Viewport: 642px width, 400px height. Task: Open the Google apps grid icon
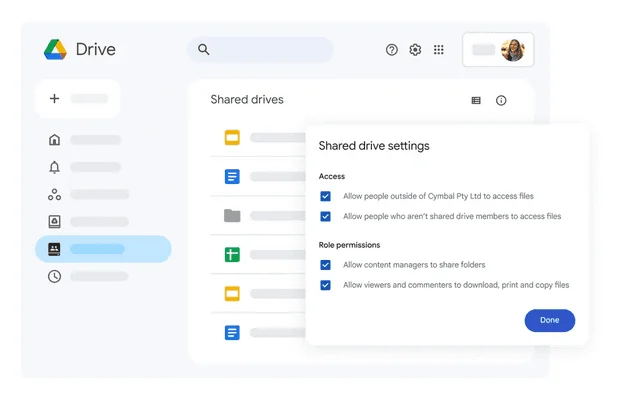coord(439,50)
